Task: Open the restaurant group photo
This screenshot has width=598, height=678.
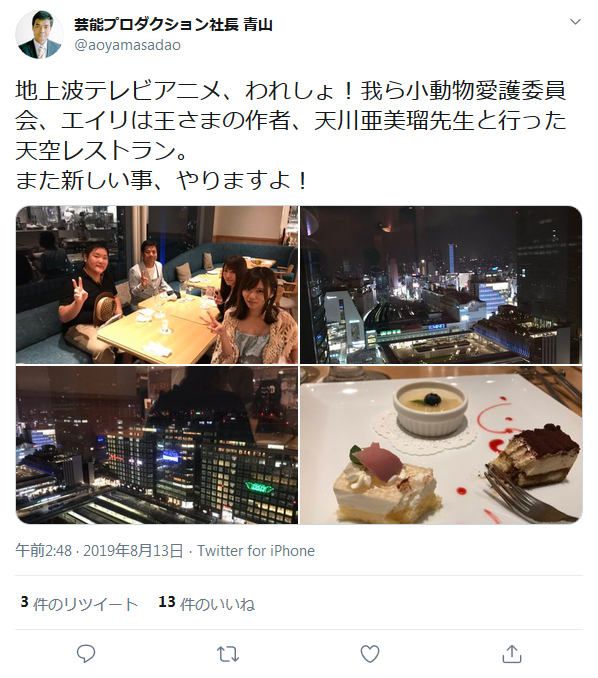Action: click(x=157, y=285)
